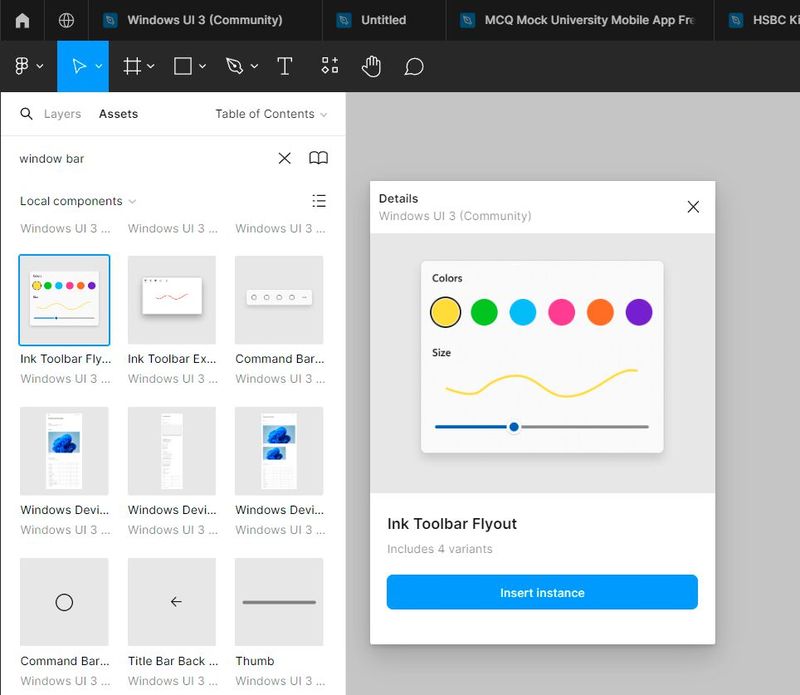Select the purple color swatch in preview
Screen dimensions: 800x695
[639, 312]
